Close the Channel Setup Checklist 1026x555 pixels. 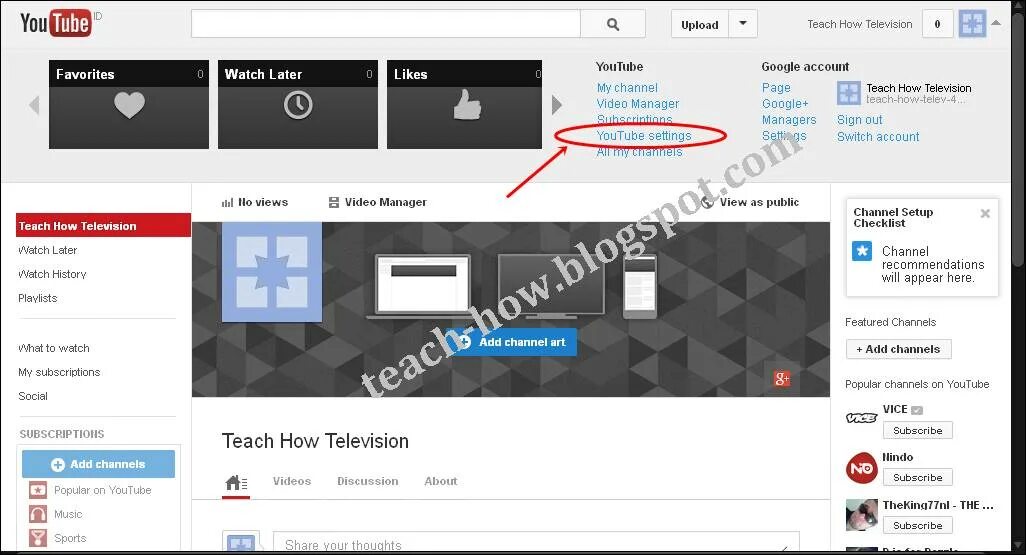click(985, 213)
